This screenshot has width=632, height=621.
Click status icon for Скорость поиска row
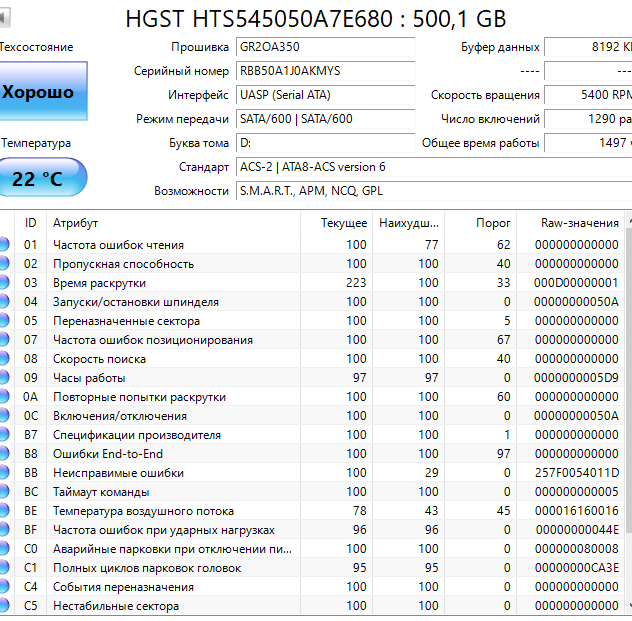(4, 359)
